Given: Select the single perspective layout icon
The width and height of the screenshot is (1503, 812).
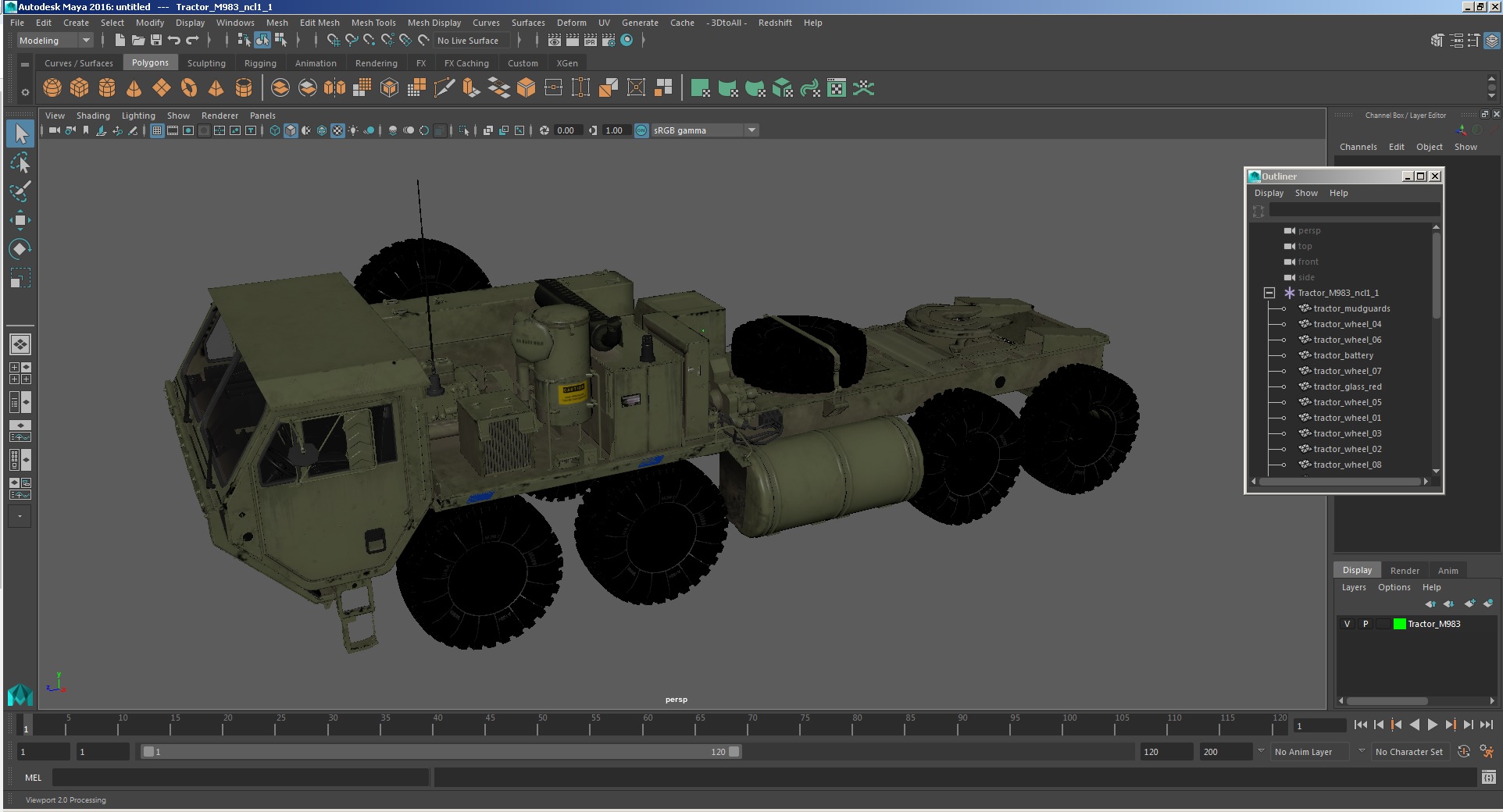Looking at the screenshot, I should click(20, 344).
